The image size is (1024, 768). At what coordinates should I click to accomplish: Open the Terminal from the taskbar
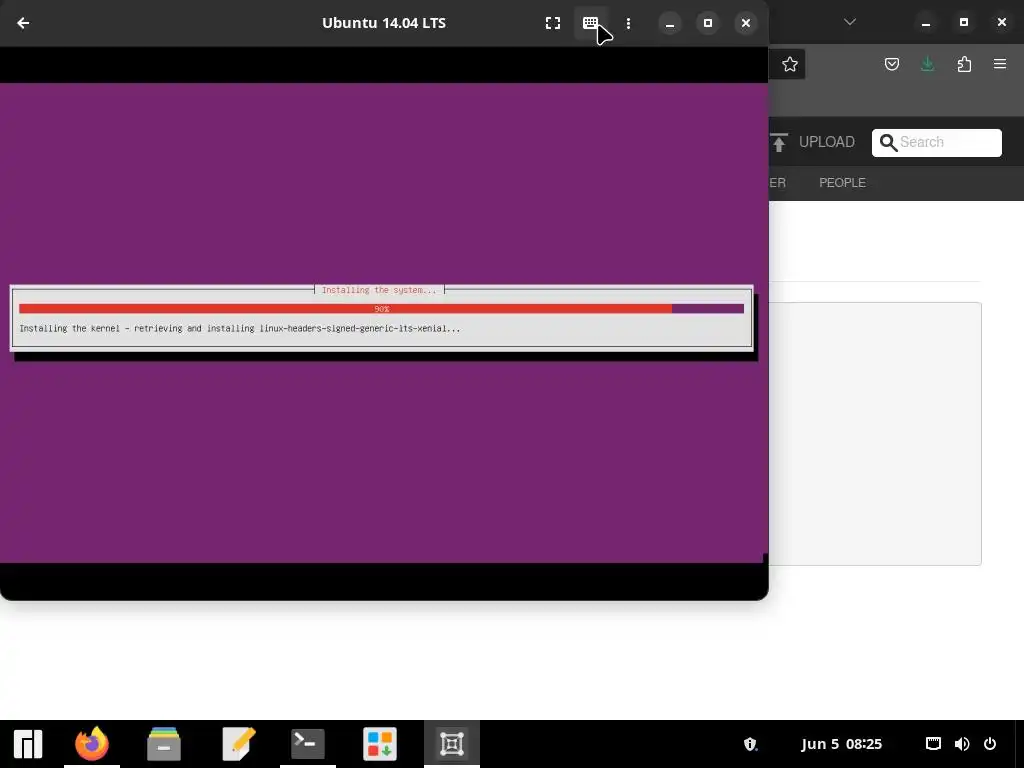(308, 744)
